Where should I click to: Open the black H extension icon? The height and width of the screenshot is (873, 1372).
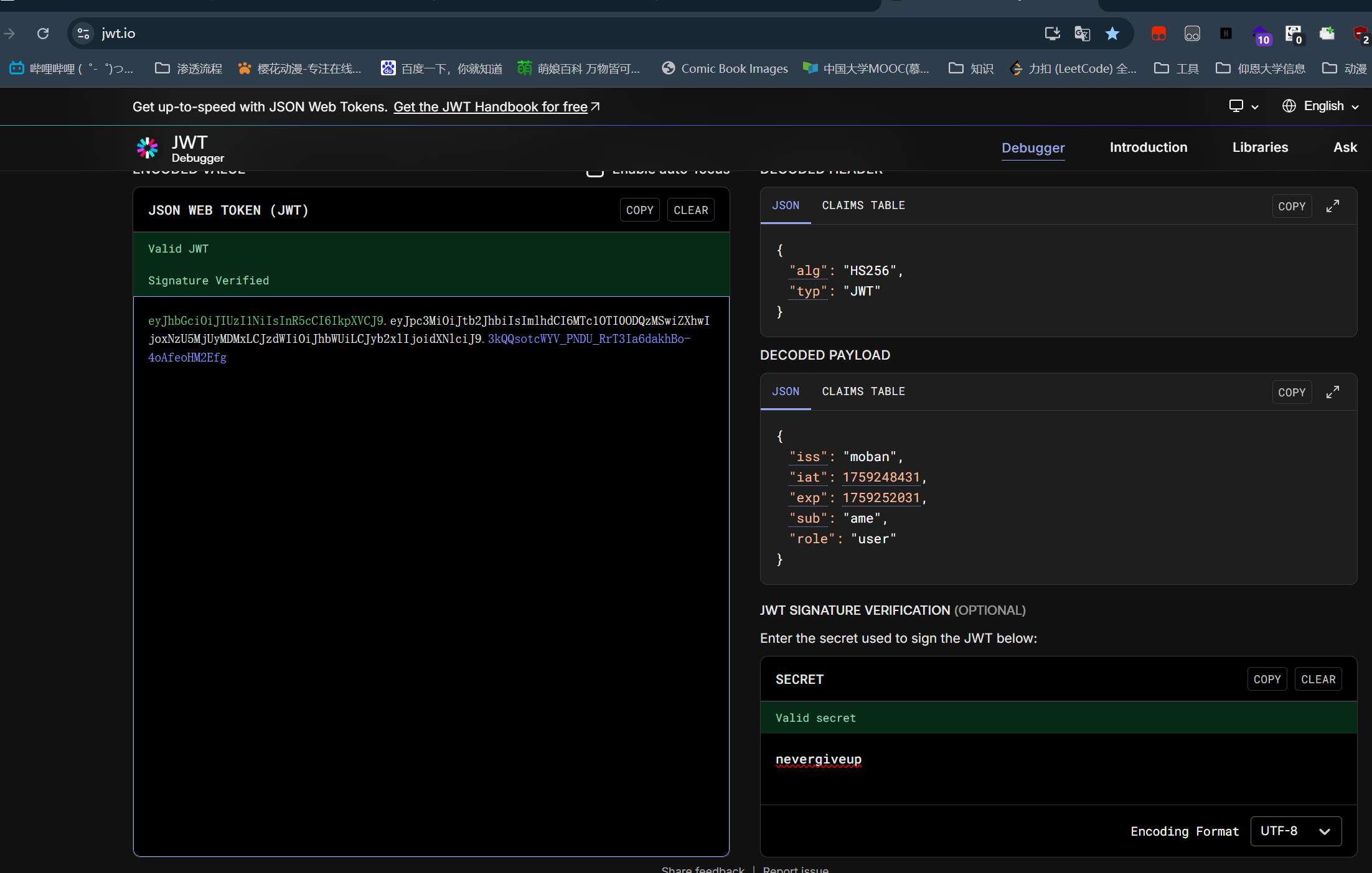[x=1226, y=34]
